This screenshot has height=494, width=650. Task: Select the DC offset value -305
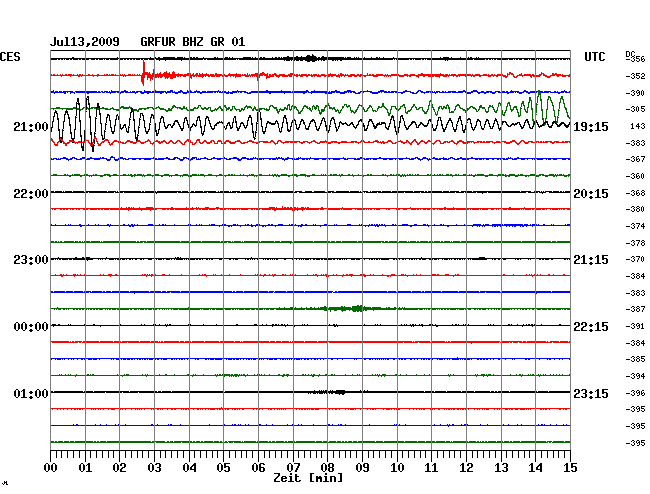click(x=635, y=109)
